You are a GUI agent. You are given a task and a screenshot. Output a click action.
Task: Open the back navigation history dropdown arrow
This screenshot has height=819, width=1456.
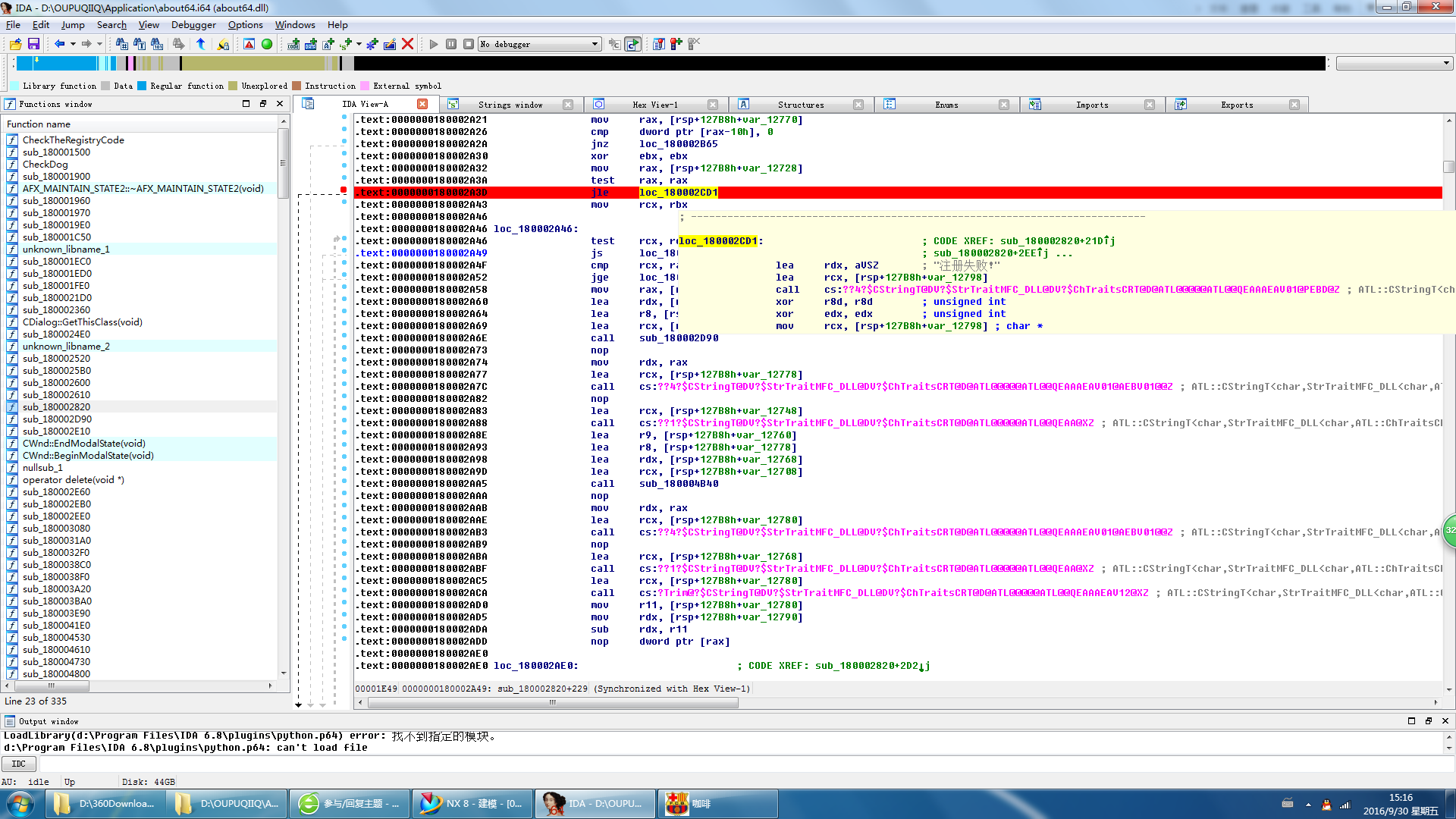(73, 44)
